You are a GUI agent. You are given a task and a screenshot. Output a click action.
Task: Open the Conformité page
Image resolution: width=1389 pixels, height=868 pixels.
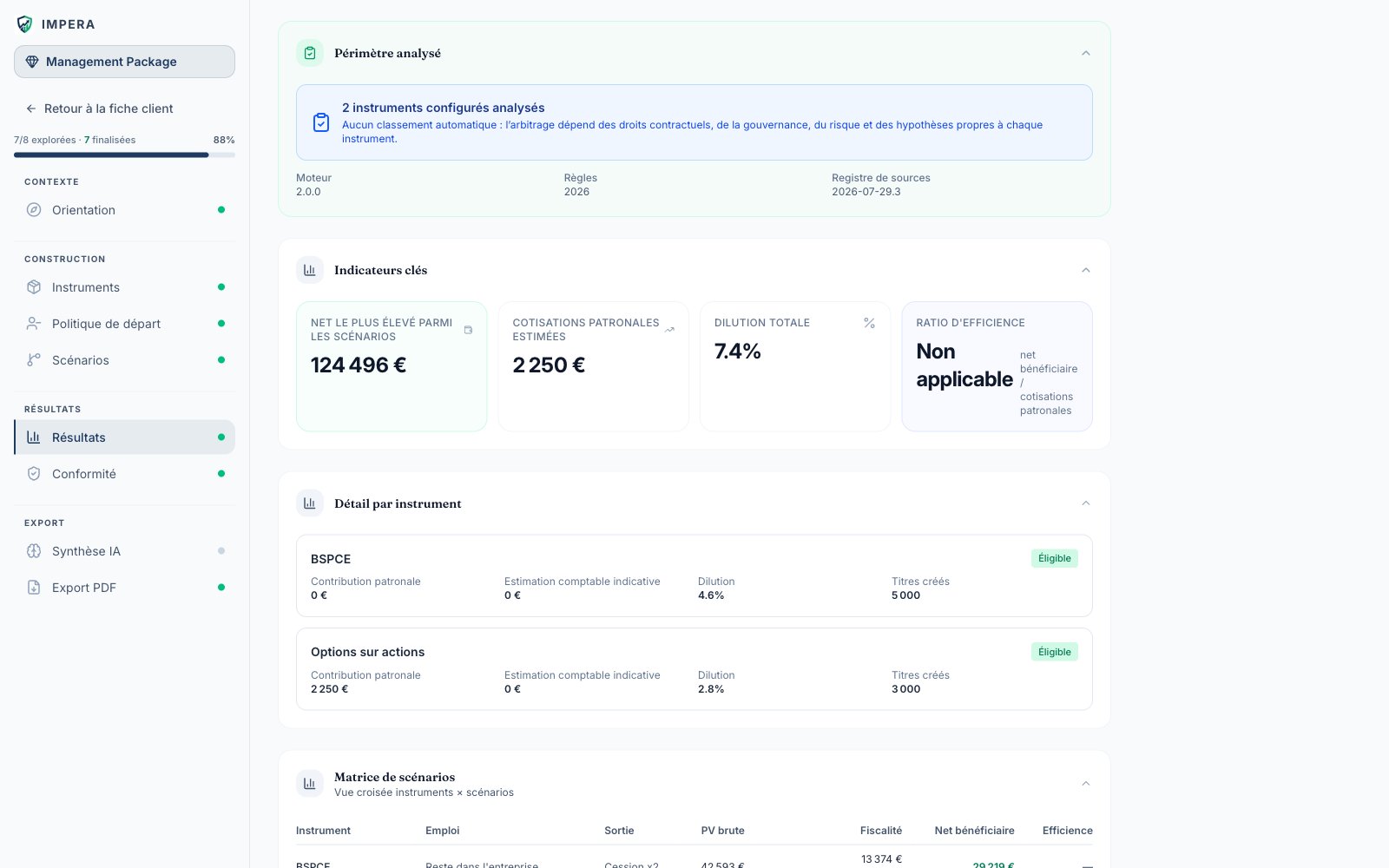(x=124, y=474)
